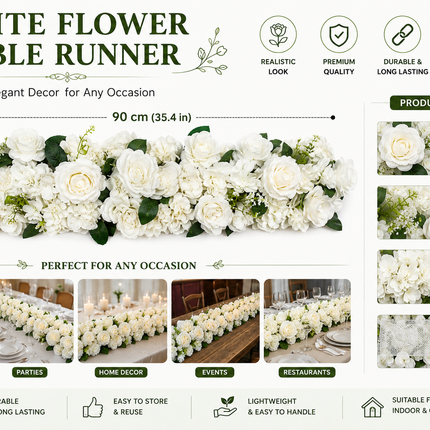
Task: Open the white hydrangea detail thumbnail
Action: [404, 276]
